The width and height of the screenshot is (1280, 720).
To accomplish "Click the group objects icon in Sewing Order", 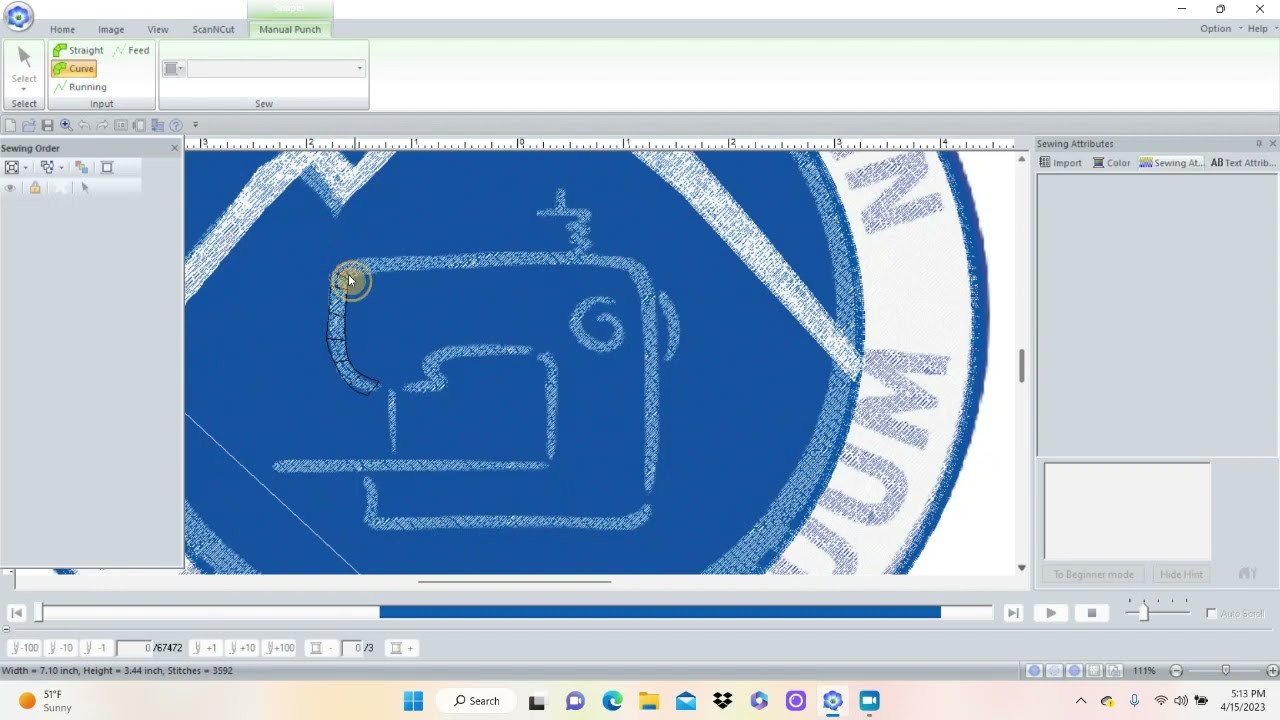I will pos(47,167).
